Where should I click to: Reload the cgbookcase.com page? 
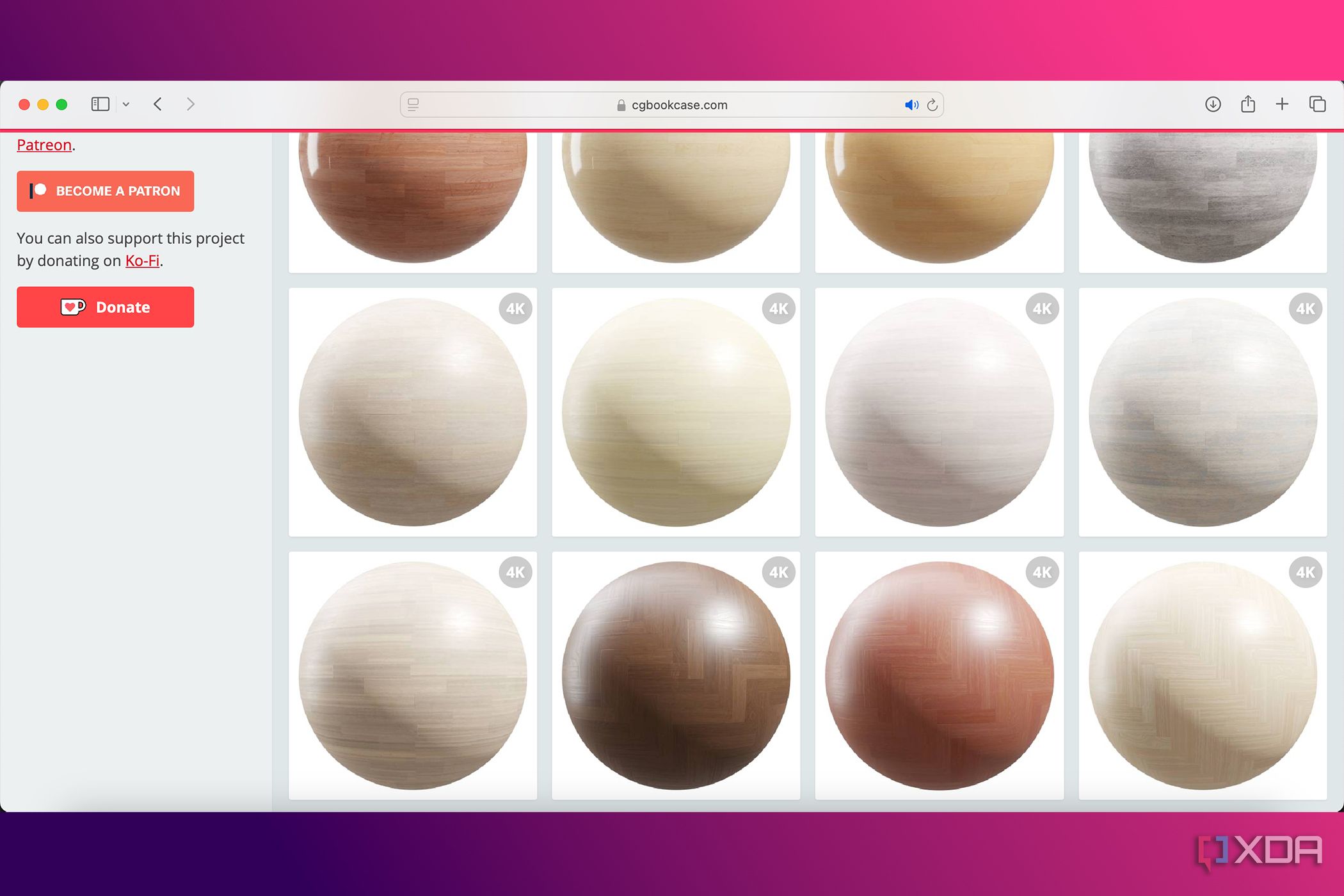tap(932, 105)
